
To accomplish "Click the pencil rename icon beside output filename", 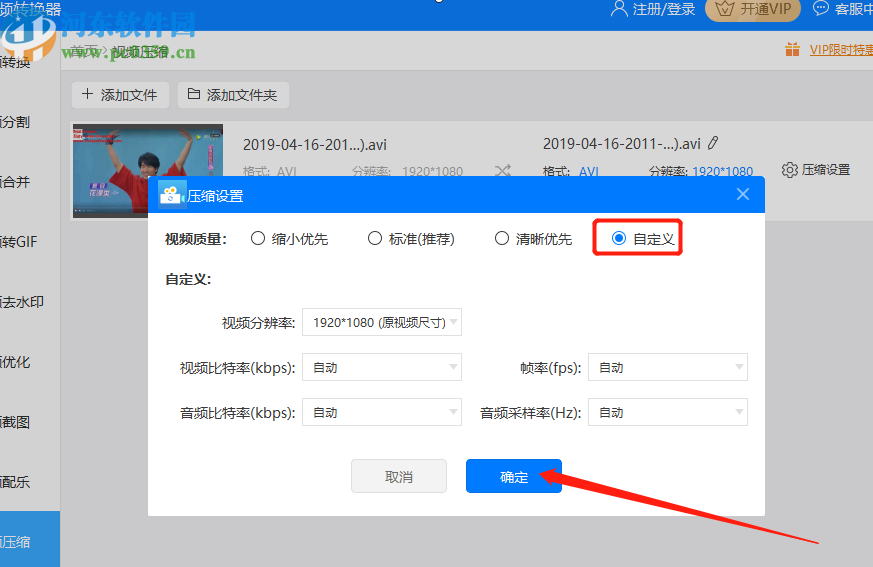I will pos(713,143).
